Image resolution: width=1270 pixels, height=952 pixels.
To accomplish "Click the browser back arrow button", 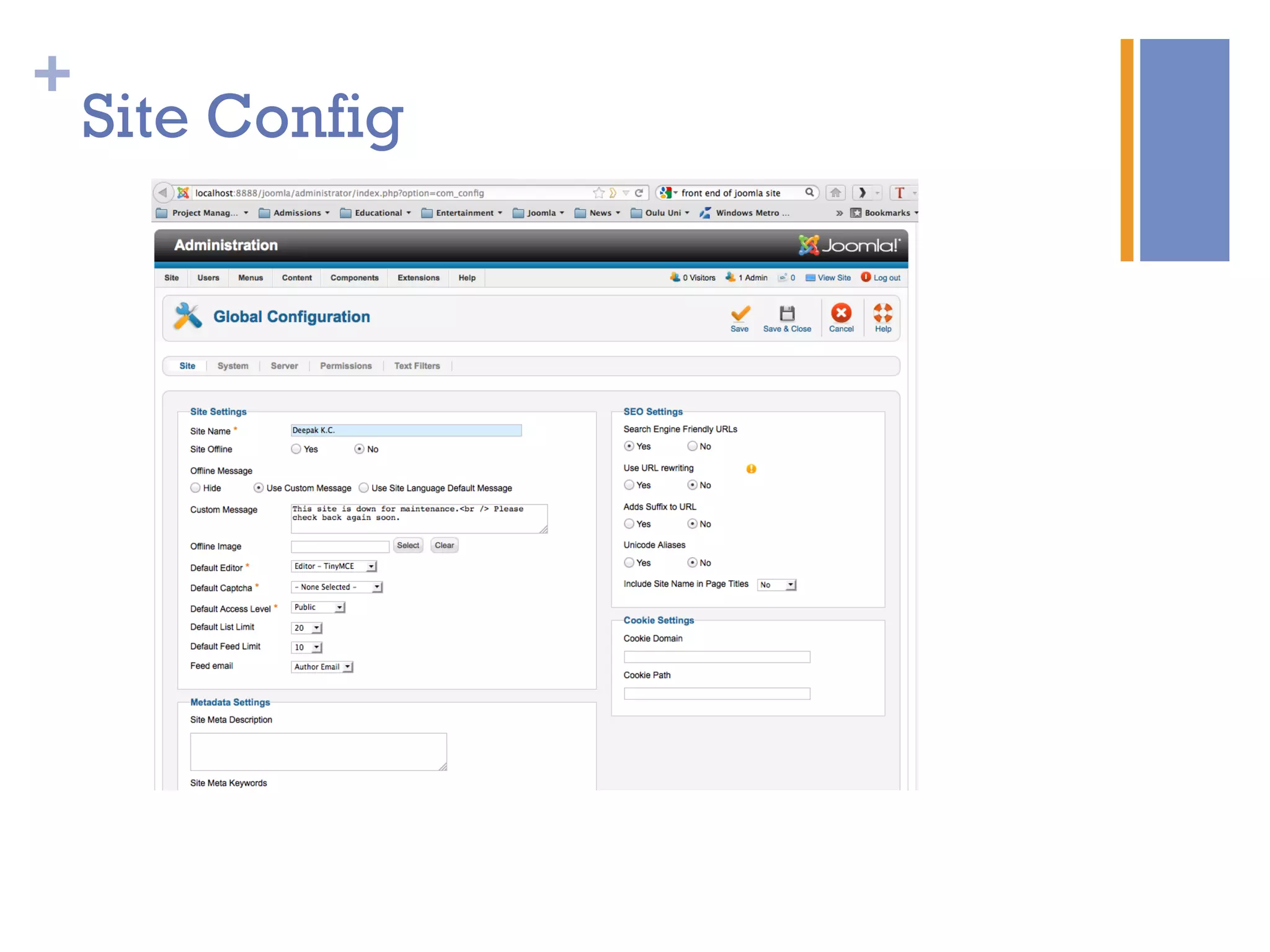I will point(162,193).
